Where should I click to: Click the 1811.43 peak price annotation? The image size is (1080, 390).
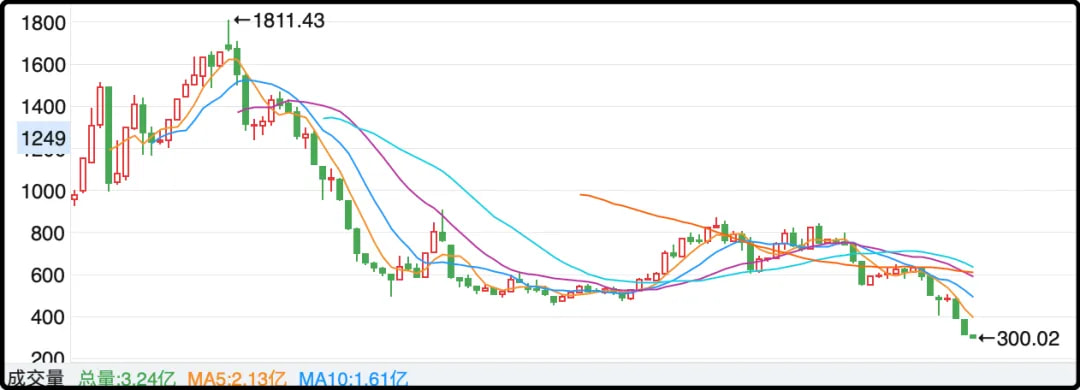(x=279, y=21)
